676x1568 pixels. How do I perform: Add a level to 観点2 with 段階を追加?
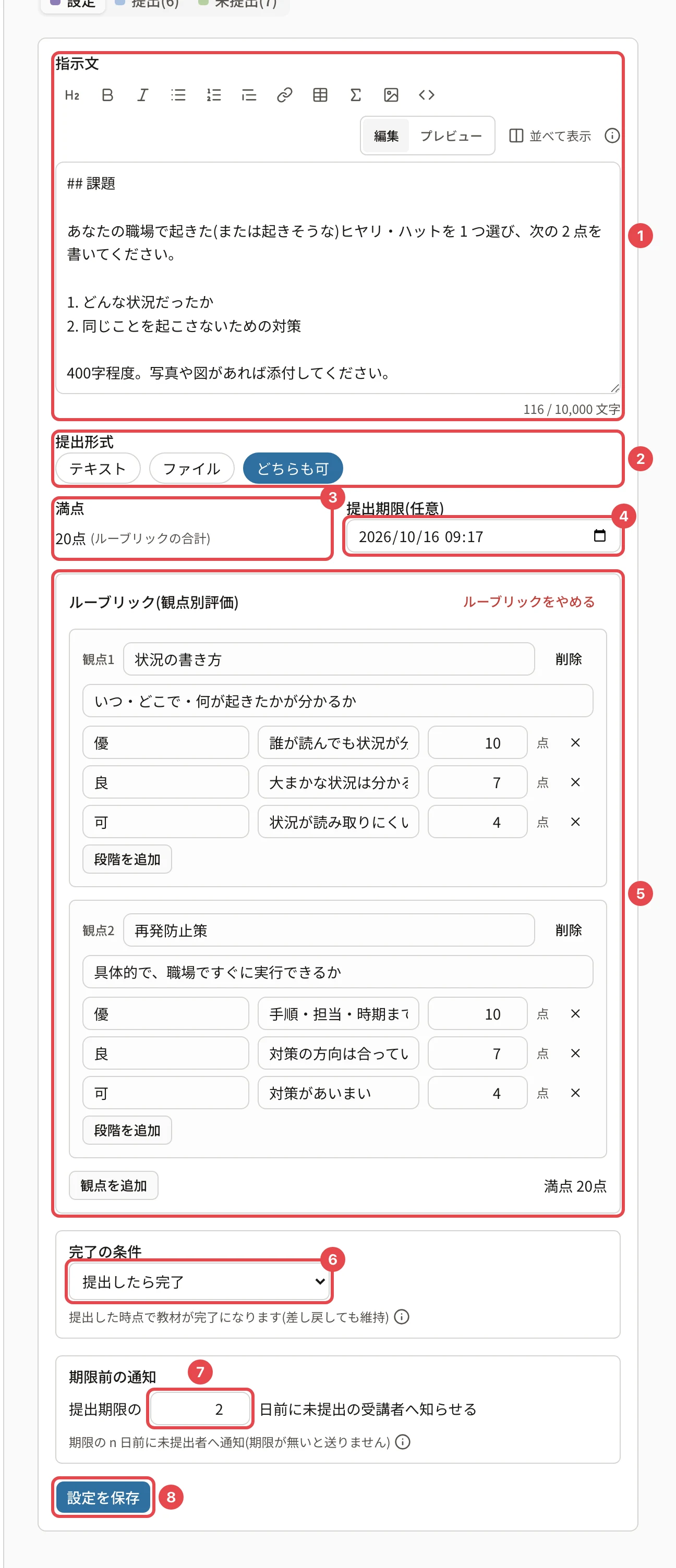(127, 1130)
